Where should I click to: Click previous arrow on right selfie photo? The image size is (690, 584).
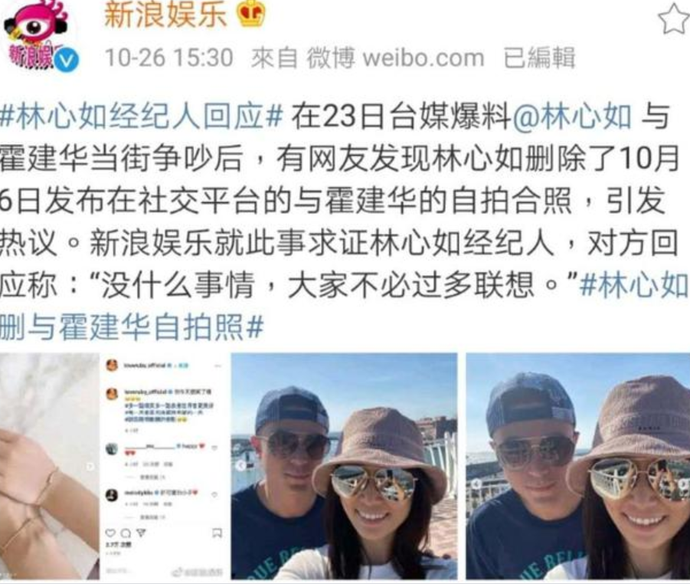point(477,485)
